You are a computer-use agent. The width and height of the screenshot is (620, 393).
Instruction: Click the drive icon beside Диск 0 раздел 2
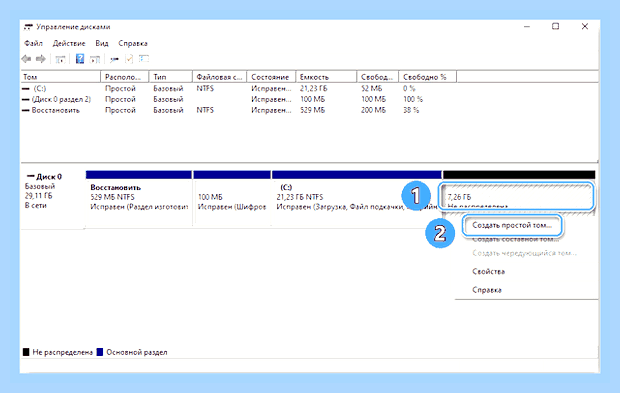(x=26, y=99)
